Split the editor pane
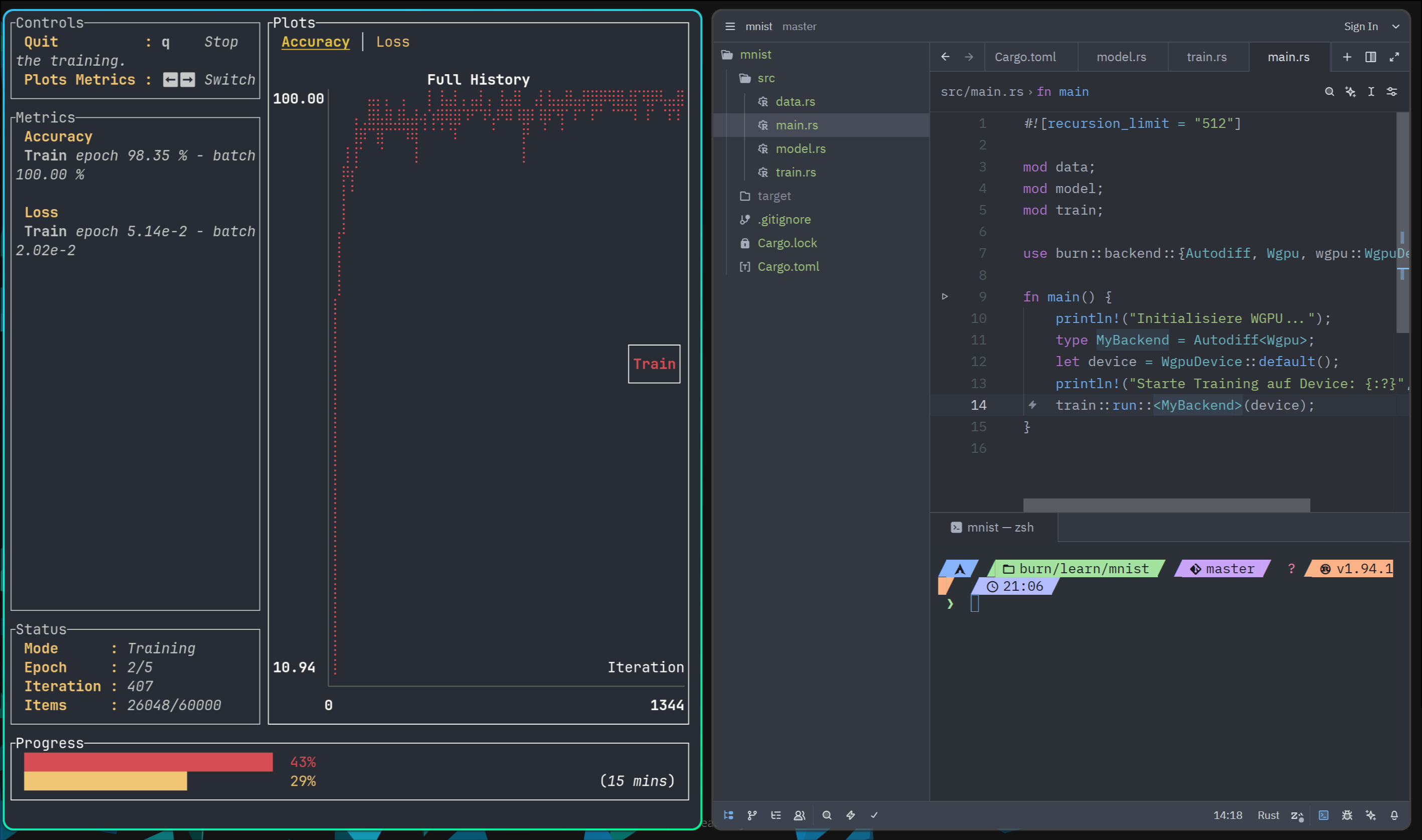 (x=1370, y=57)
